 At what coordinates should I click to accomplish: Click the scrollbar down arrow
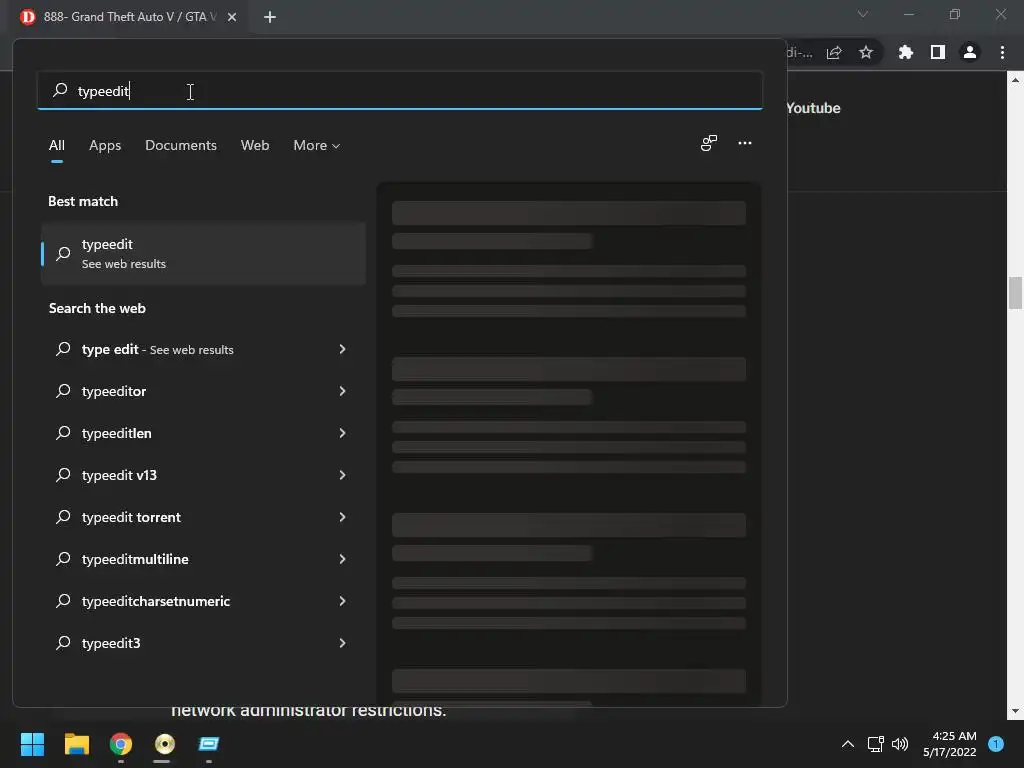1015,711
